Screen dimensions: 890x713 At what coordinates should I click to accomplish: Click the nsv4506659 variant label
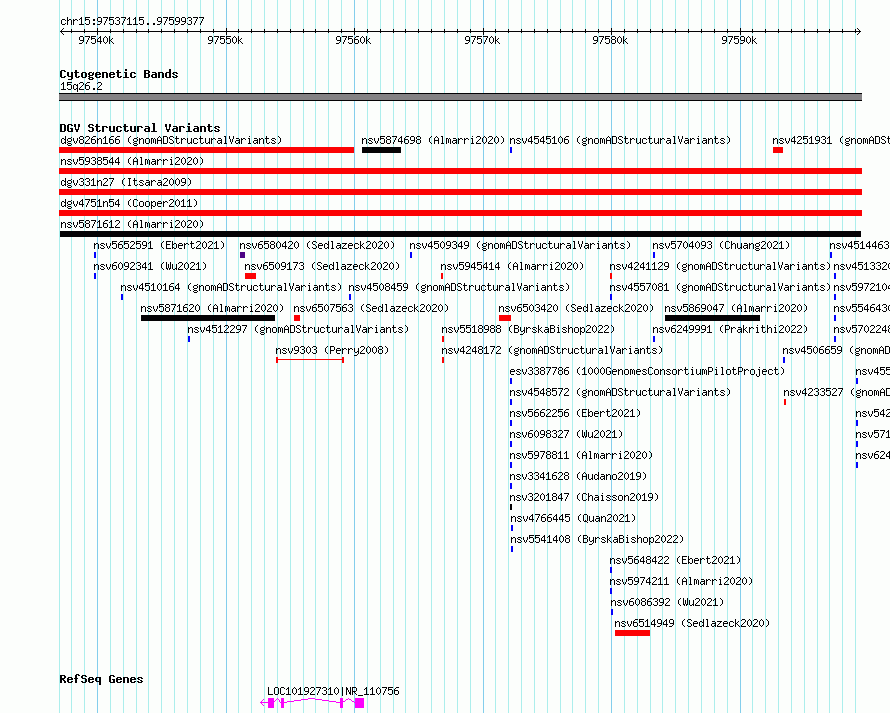tap(836, 350)
